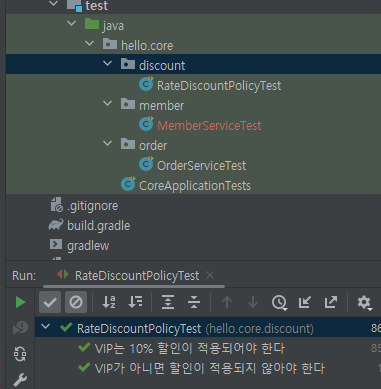The width and height of the screenshot is (381, 389).
Task: Open the .gitignore file
Action: (93, 206)
